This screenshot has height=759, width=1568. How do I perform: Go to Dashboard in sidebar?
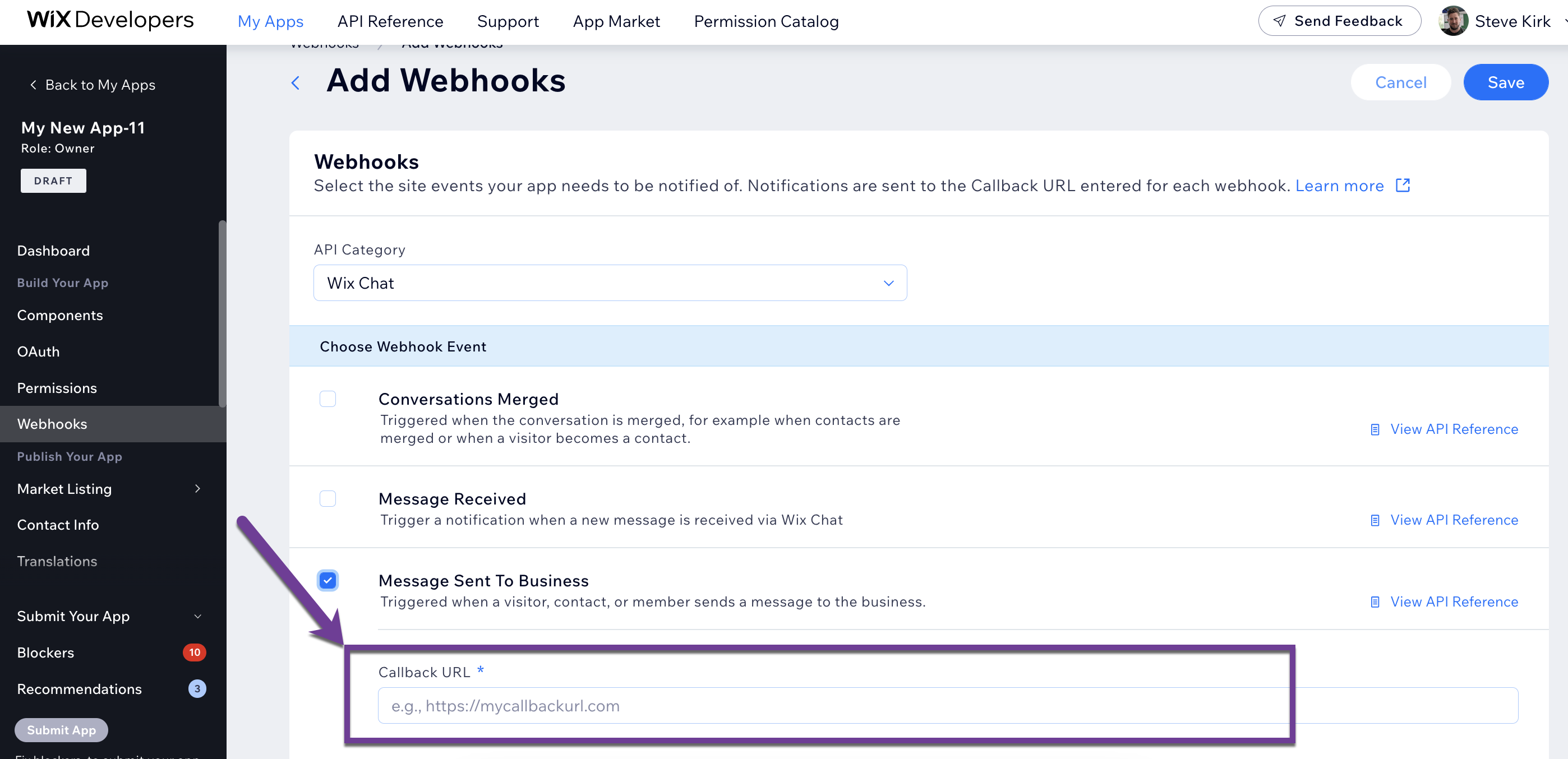coord(54,251)
